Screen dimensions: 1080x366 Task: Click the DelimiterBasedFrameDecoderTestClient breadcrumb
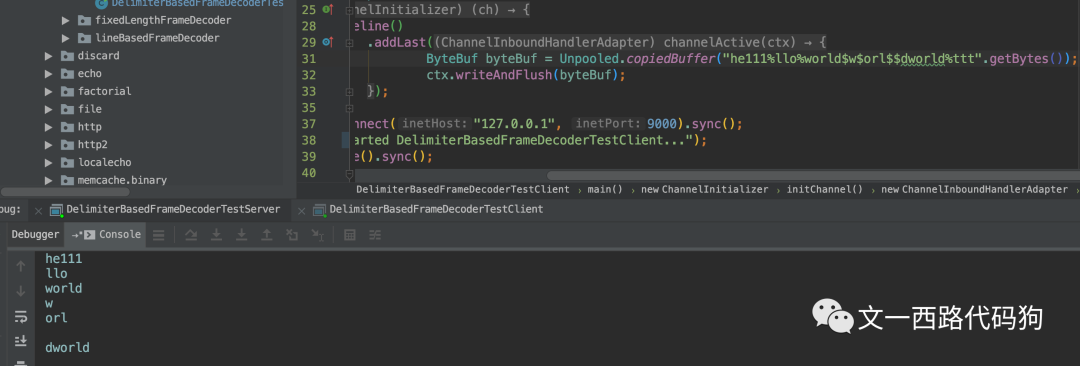click(463, 190)
